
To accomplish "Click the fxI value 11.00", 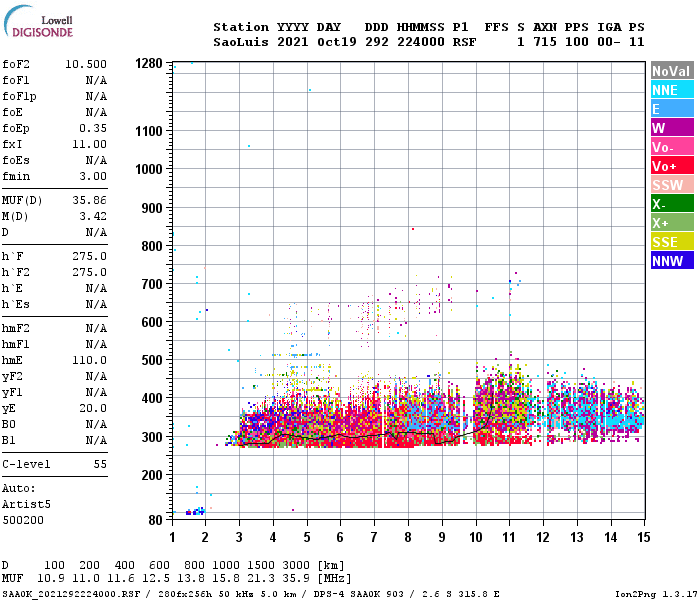I will click(x=90, y=144).
